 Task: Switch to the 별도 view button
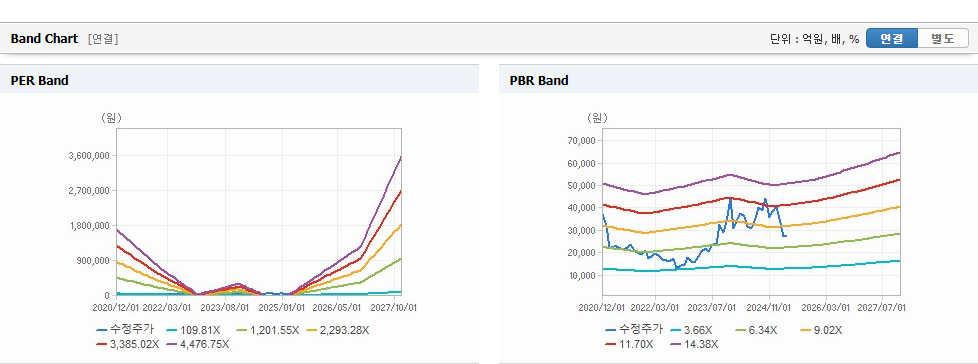tap(943, 38)
